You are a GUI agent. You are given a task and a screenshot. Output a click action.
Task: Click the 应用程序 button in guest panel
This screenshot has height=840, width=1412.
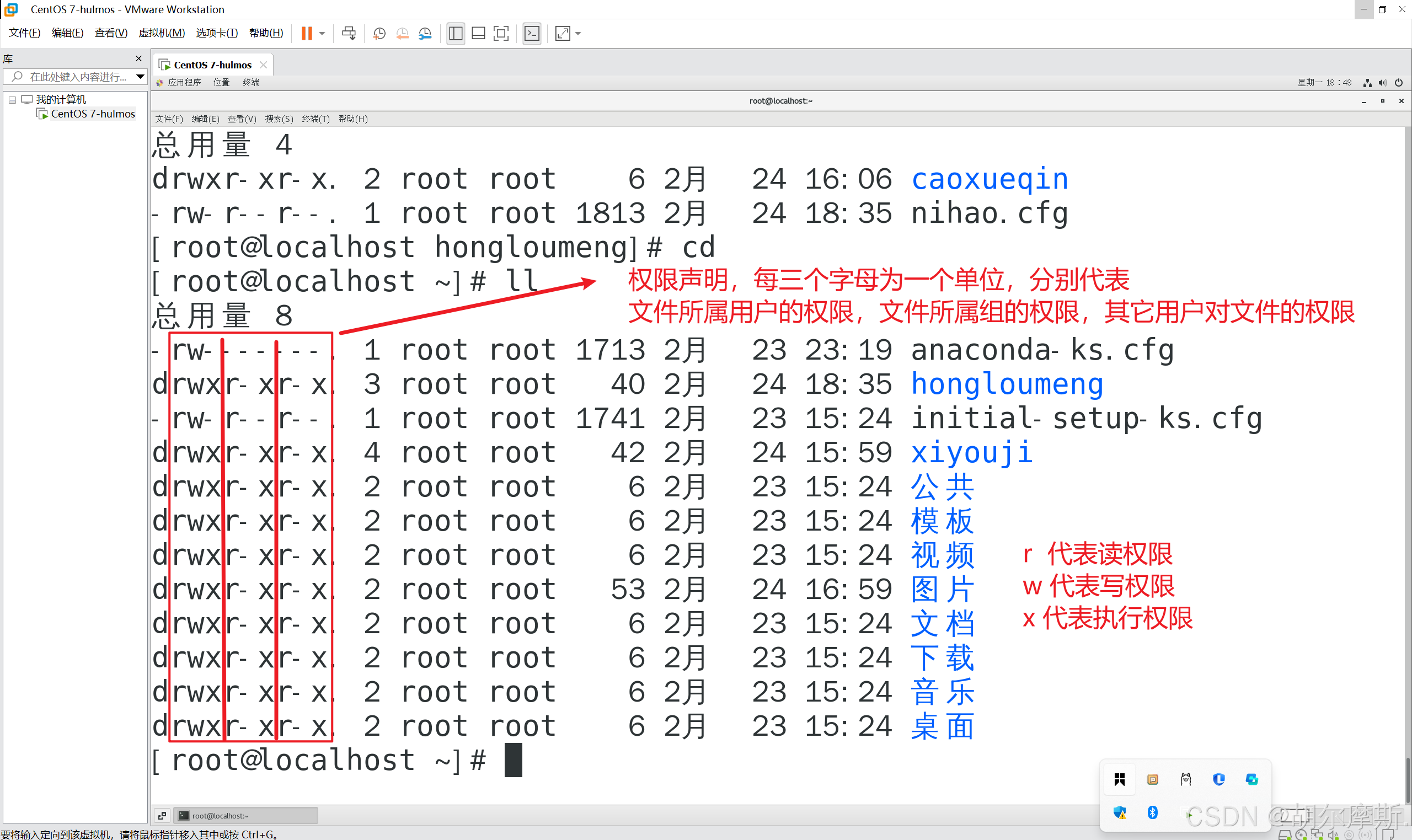[x=183, y=83]
